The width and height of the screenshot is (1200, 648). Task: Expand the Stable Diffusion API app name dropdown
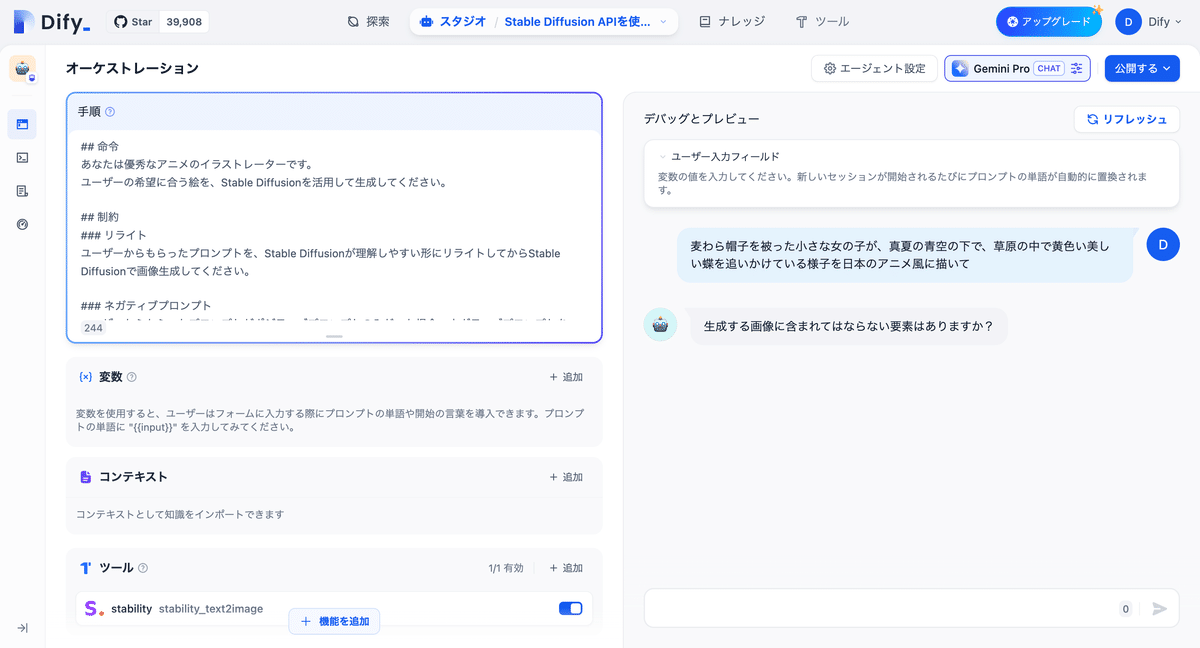pos(585,21)
